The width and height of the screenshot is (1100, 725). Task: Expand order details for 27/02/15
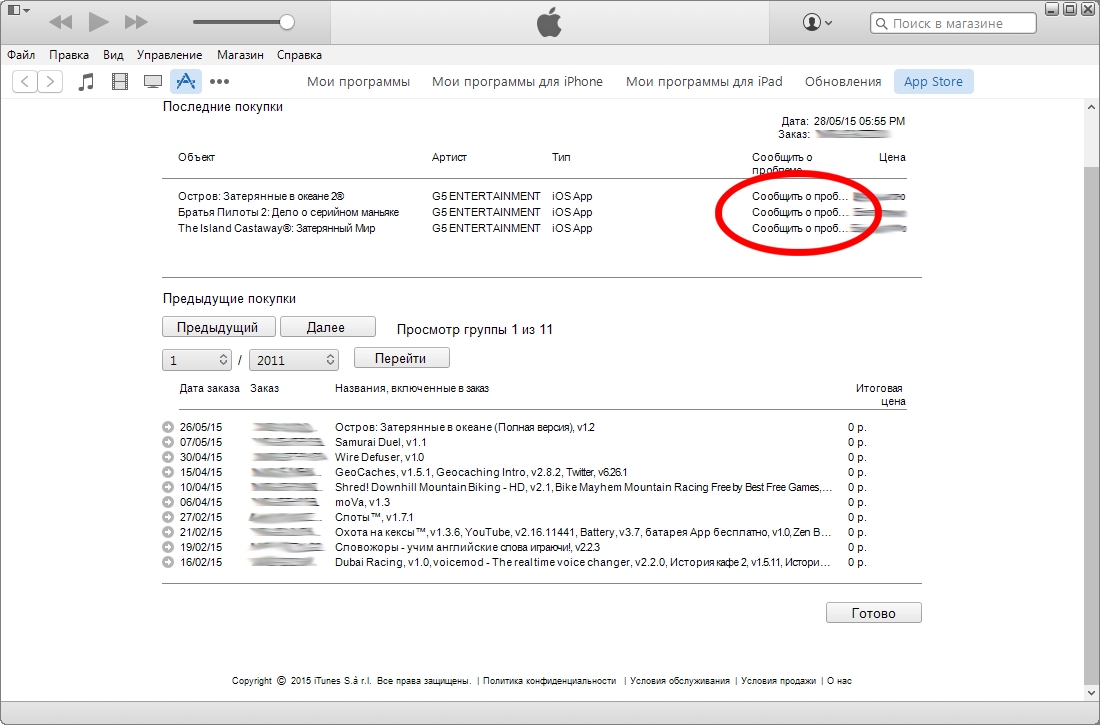167,517
